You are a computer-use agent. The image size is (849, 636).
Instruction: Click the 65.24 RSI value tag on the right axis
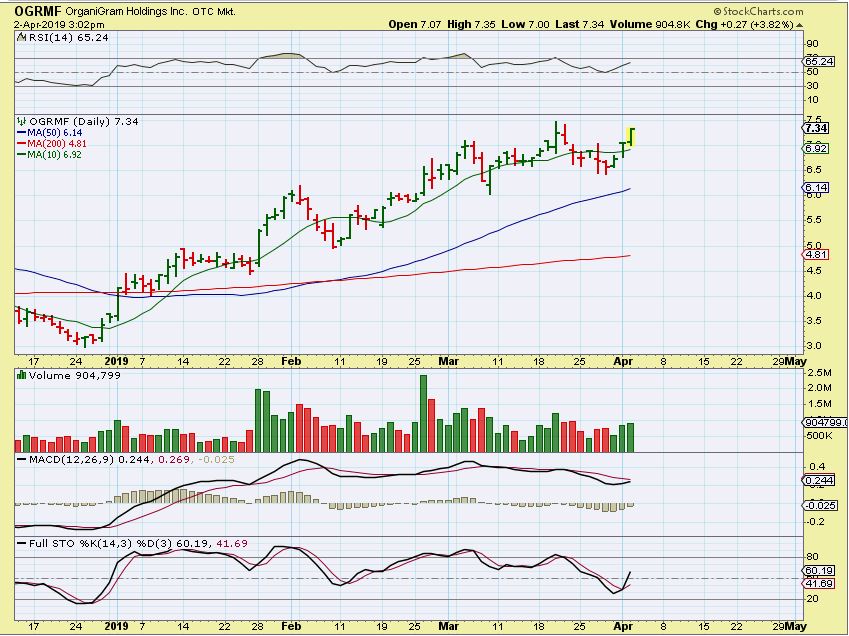pos(819,61)
